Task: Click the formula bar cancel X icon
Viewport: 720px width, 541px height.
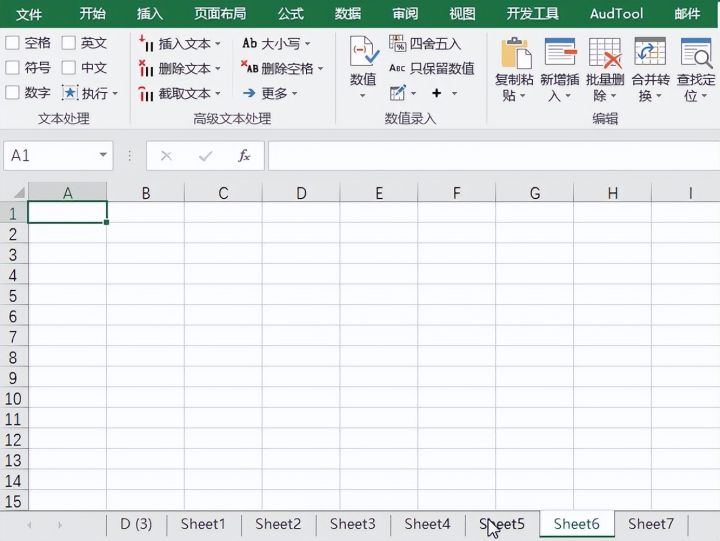Action: 166,156
